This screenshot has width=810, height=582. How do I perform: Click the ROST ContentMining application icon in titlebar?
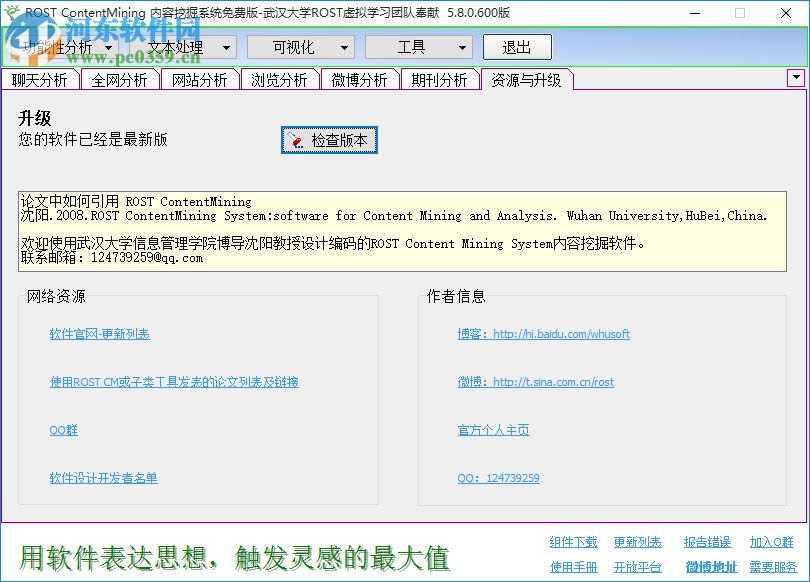(x=14, y=13)
